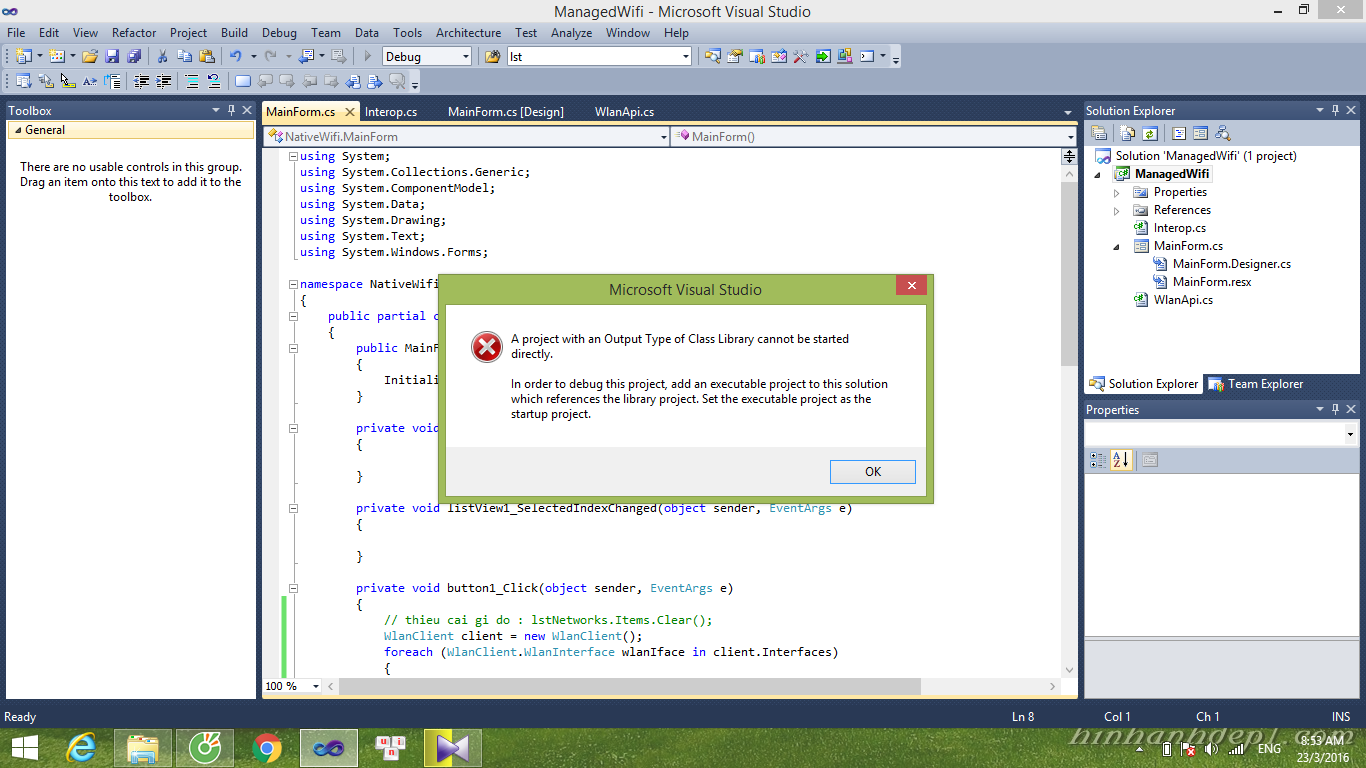The height and width of the screenshot is (768, 1366).
Task: Save the current file with the floppy icon
Action: pos(112,57)
